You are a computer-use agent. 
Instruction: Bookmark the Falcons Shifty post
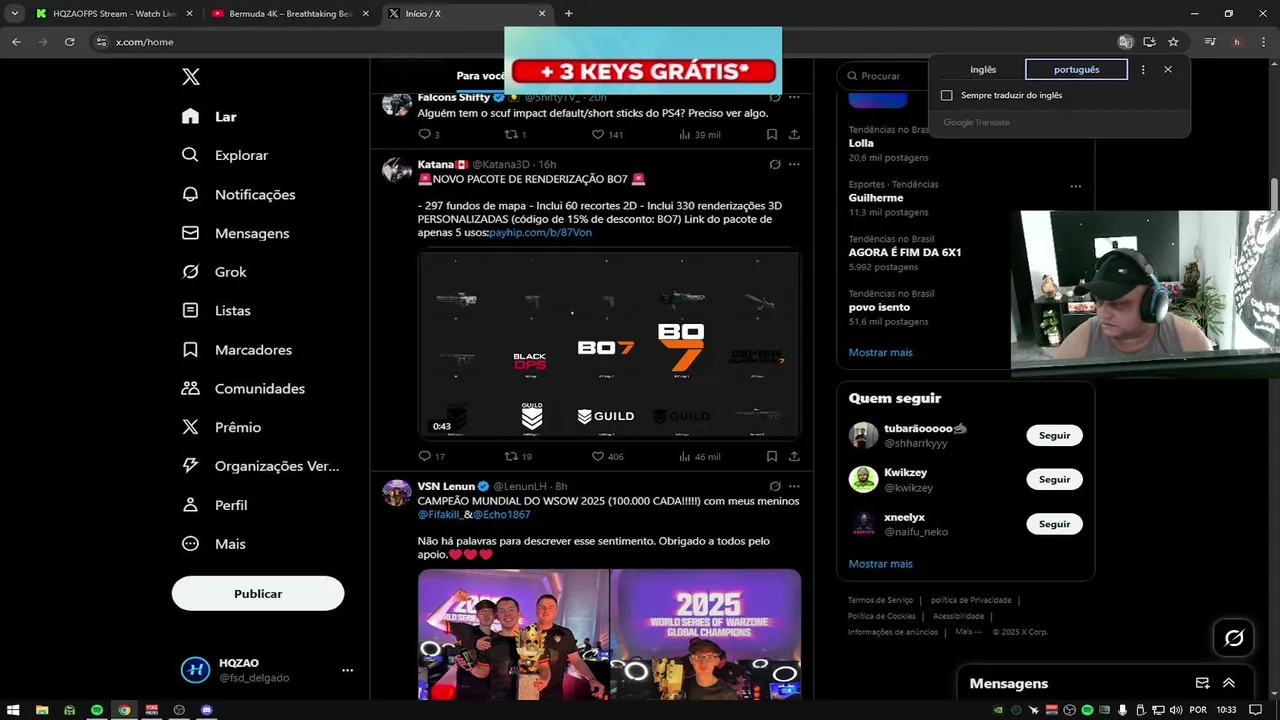tap(772, 134)
